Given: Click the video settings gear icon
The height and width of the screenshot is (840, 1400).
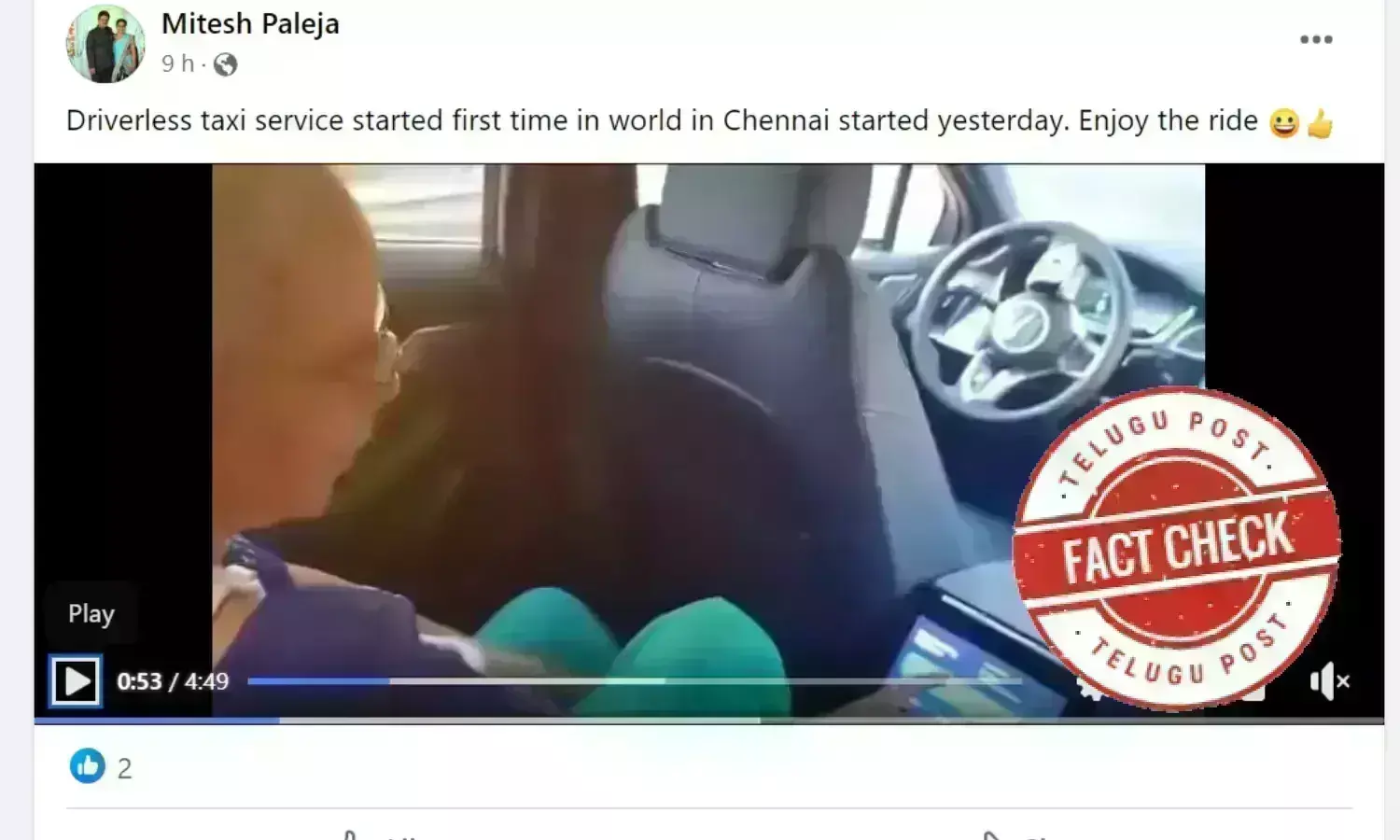Looking at the screenshot, I should coord(1088,689).
